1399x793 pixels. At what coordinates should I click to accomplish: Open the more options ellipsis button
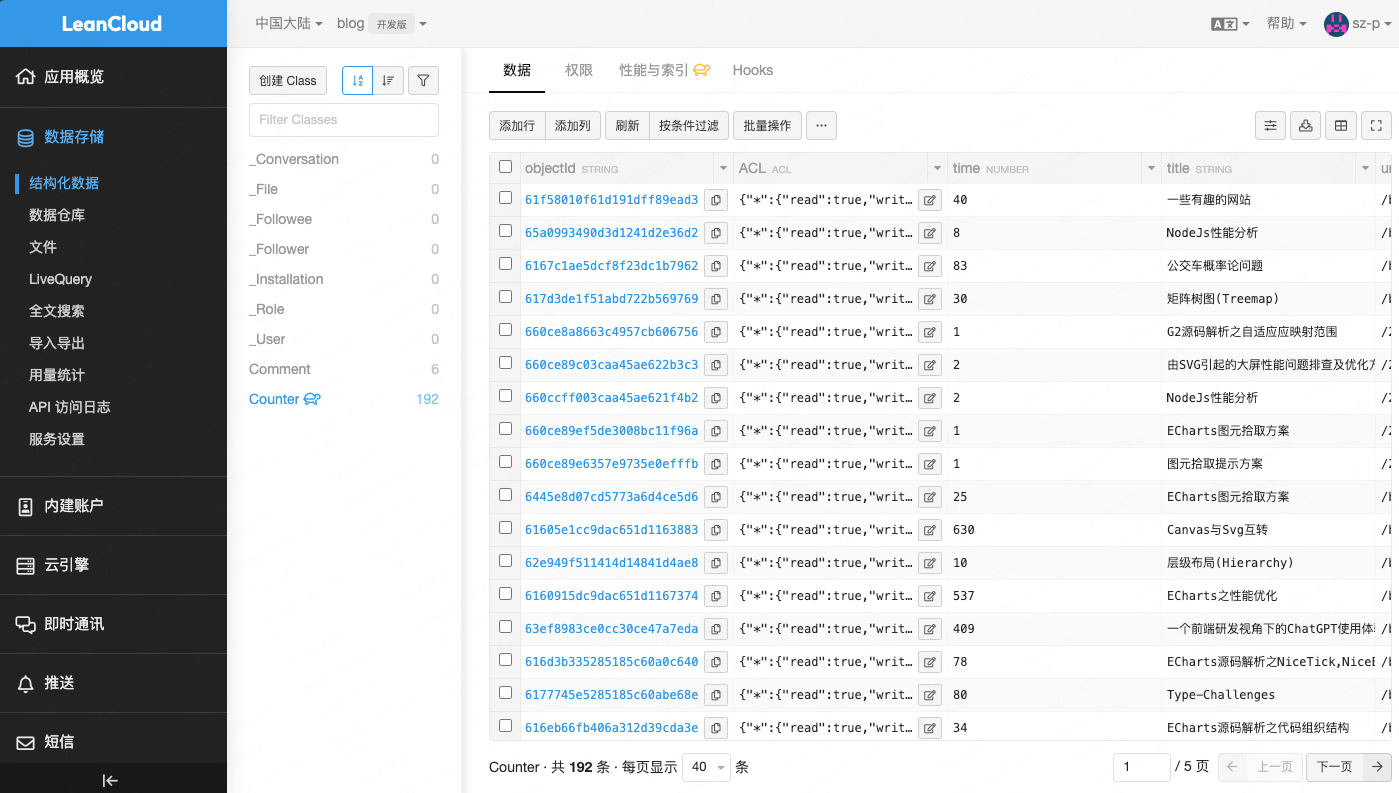(821, 125)
